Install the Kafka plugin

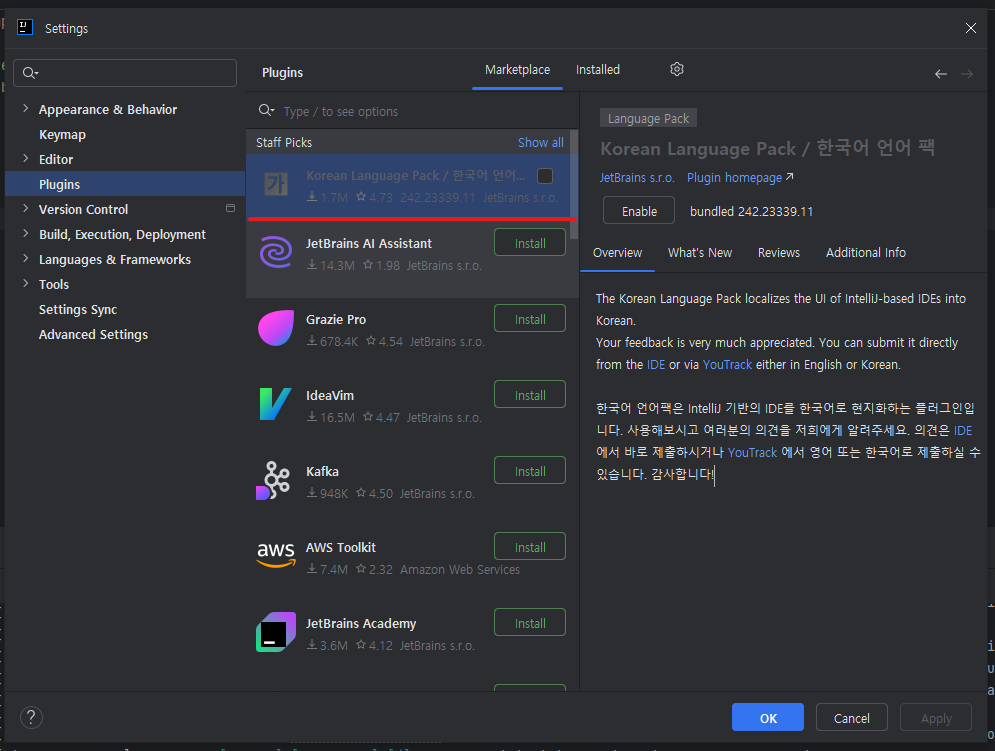[530, 471]
